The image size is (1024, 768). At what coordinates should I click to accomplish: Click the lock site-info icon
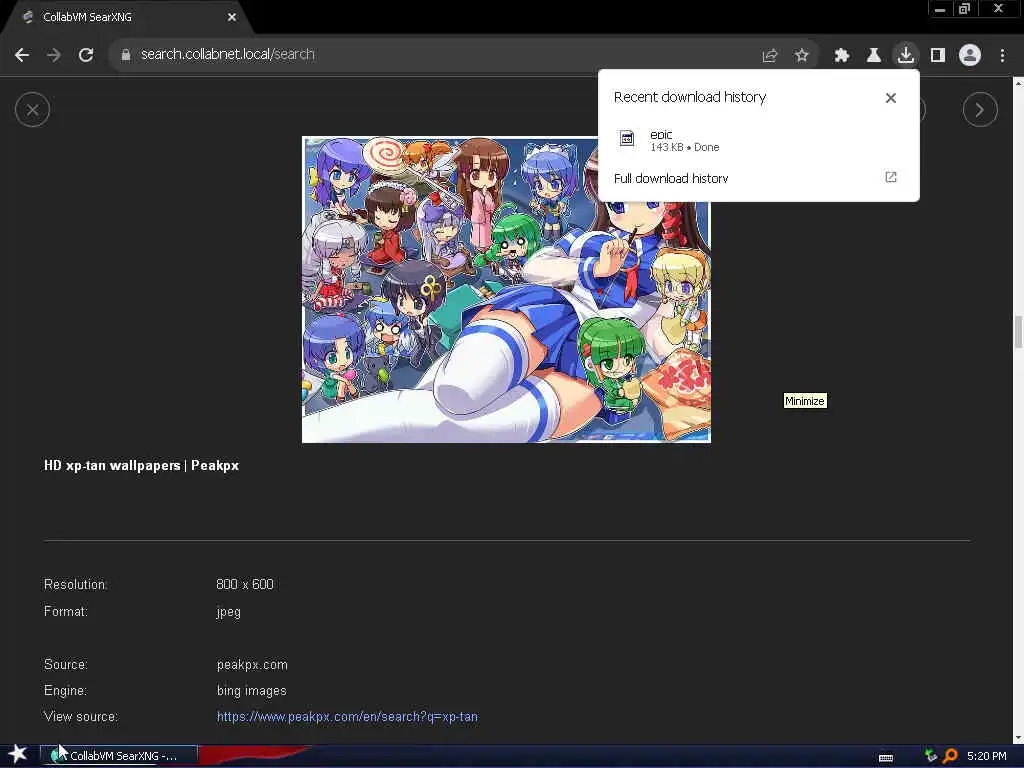pyautogui.click(x=125, y=55)
